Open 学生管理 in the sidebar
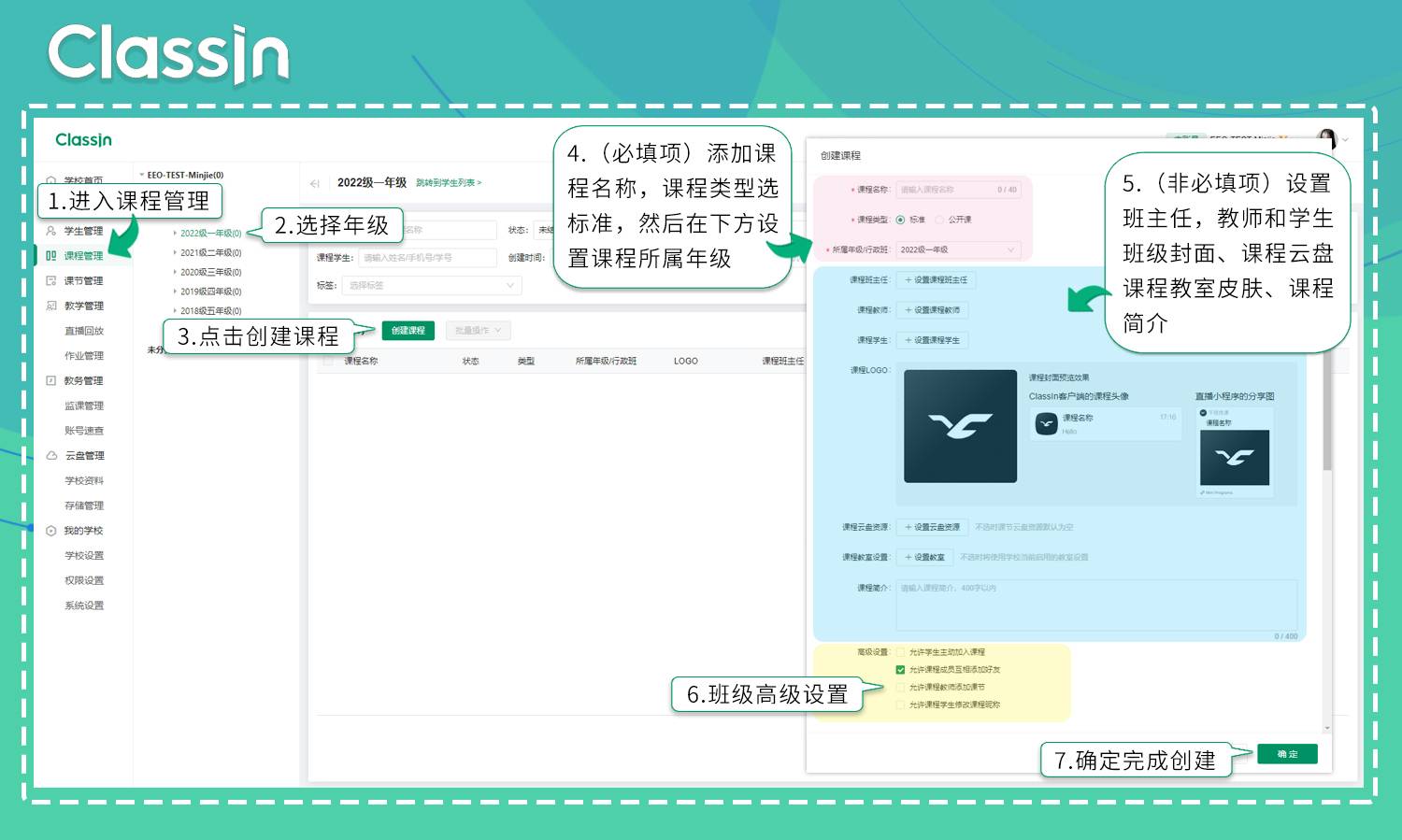 pyautogui.click(x=83, y=231)
